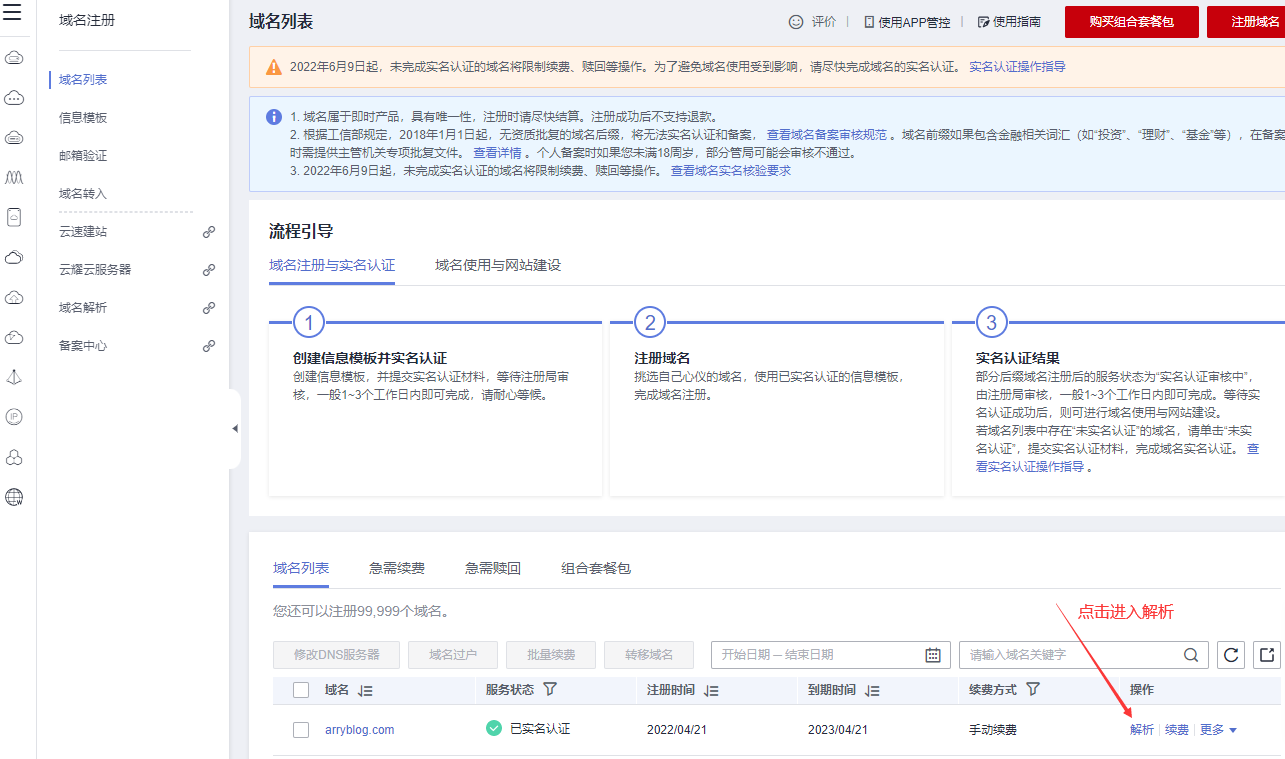Screen dimensions: 1285x759
Task: Click the 转移域名 button
Action: [x=649, y=655]
